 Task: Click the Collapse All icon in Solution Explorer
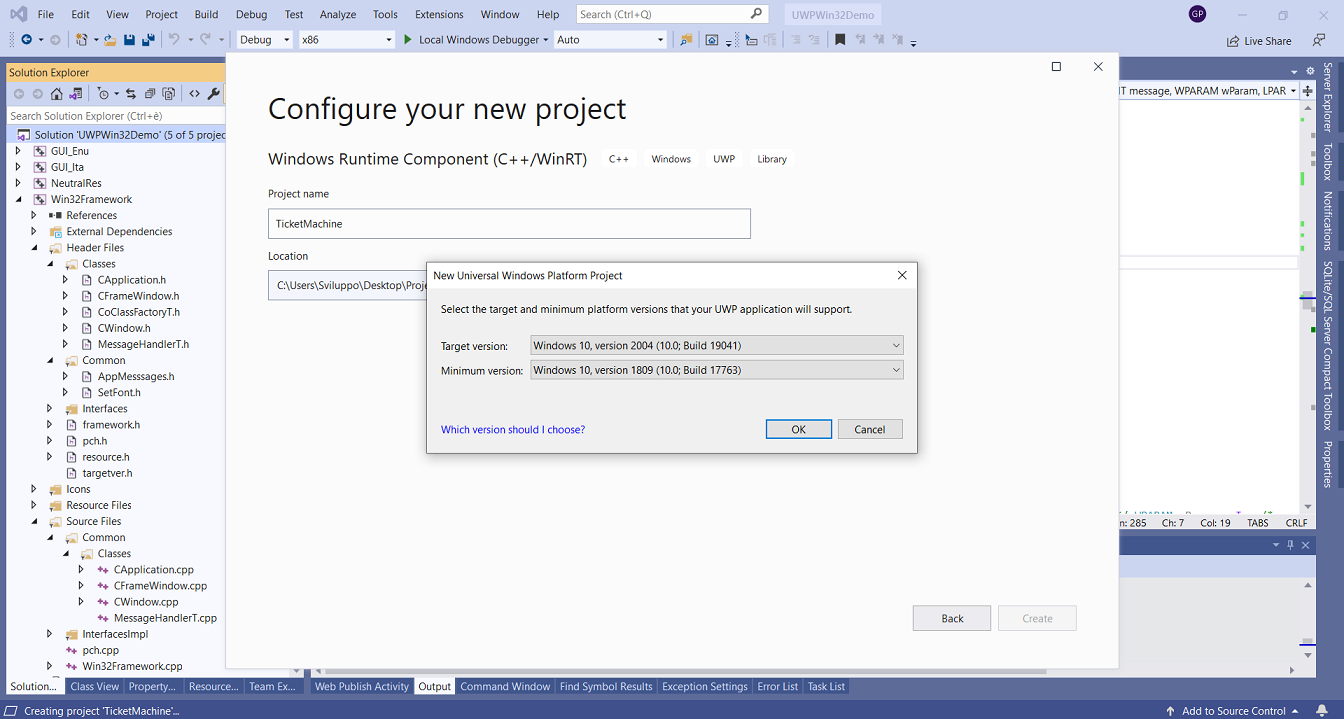[150, 93]
